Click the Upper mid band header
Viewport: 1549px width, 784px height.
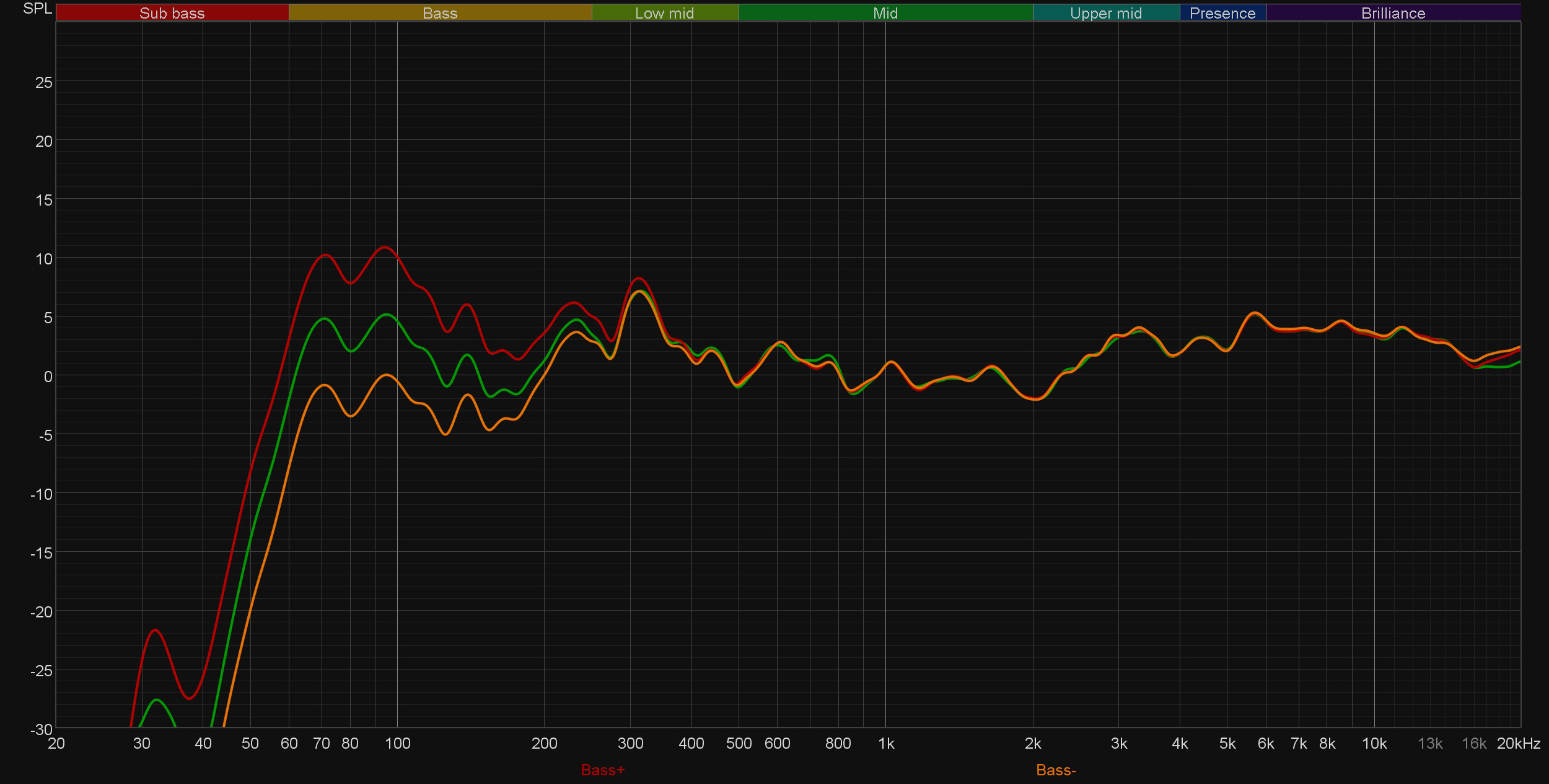tap(1105, 12)
